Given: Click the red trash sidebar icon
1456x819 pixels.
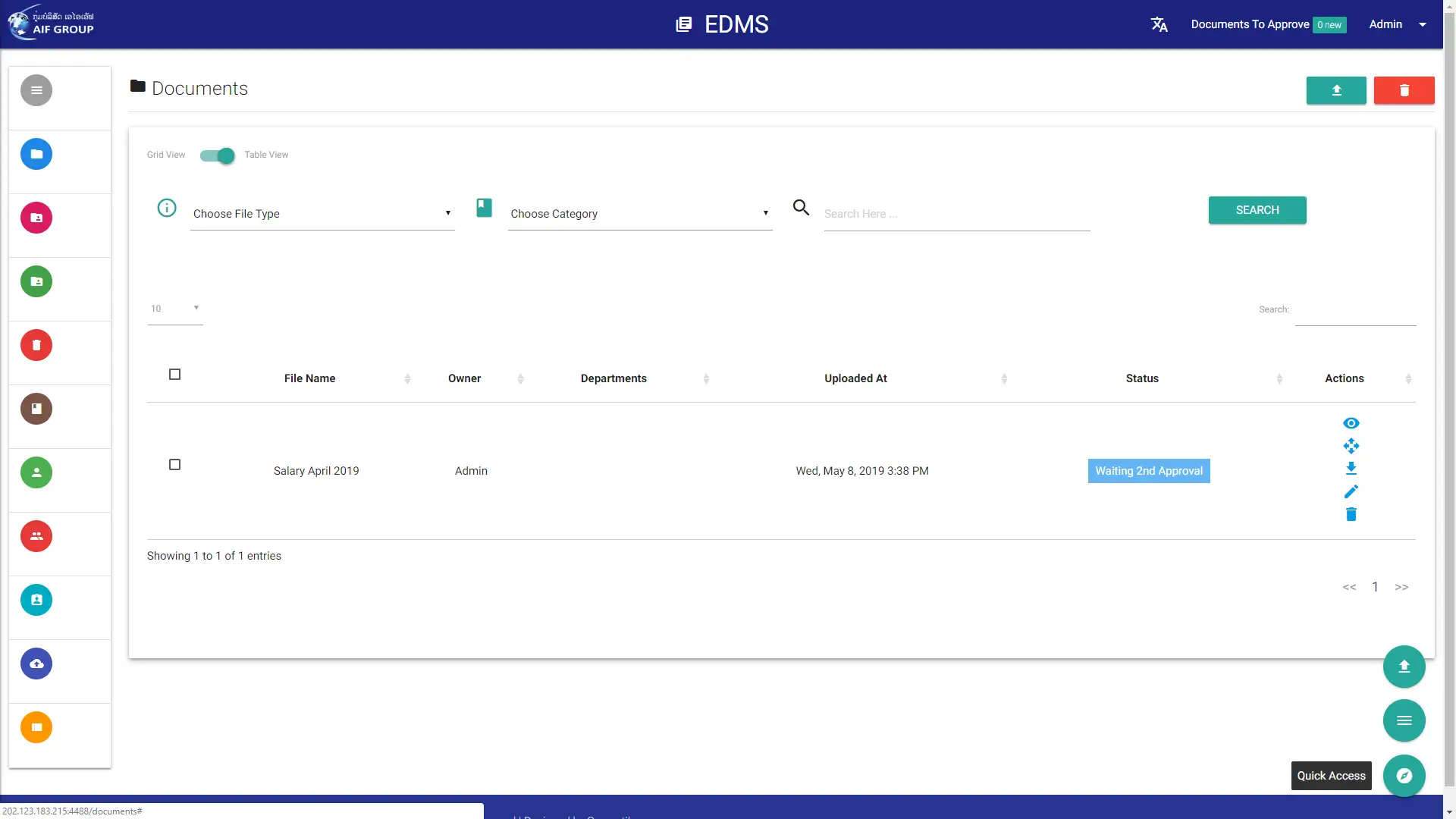Looking at the screenshot, I should [36, 345].
